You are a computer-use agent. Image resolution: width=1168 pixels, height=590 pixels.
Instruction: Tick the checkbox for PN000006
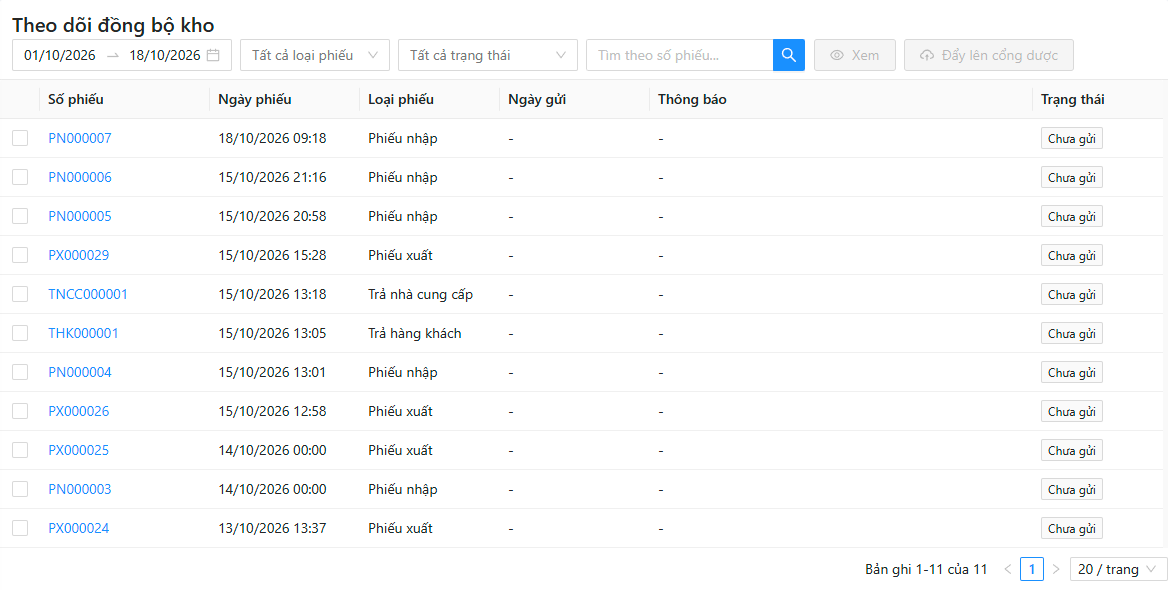(20, 177)
